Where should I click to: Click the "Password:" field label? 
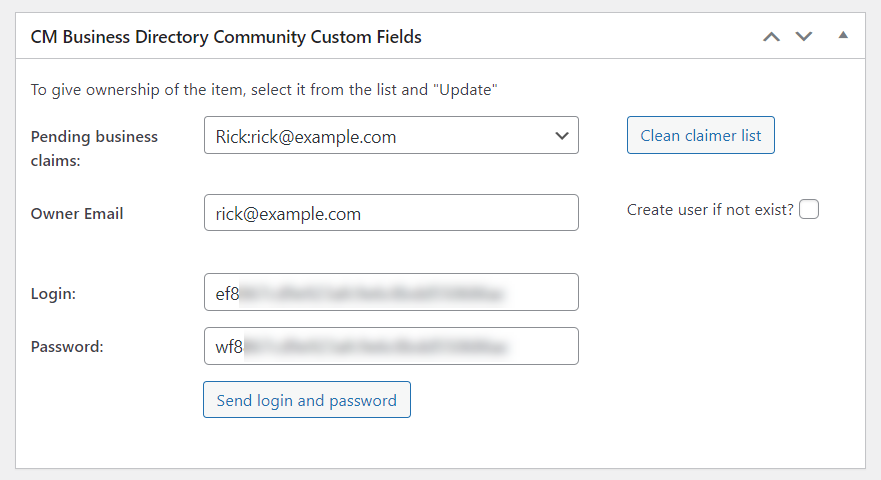coord(67,346)
